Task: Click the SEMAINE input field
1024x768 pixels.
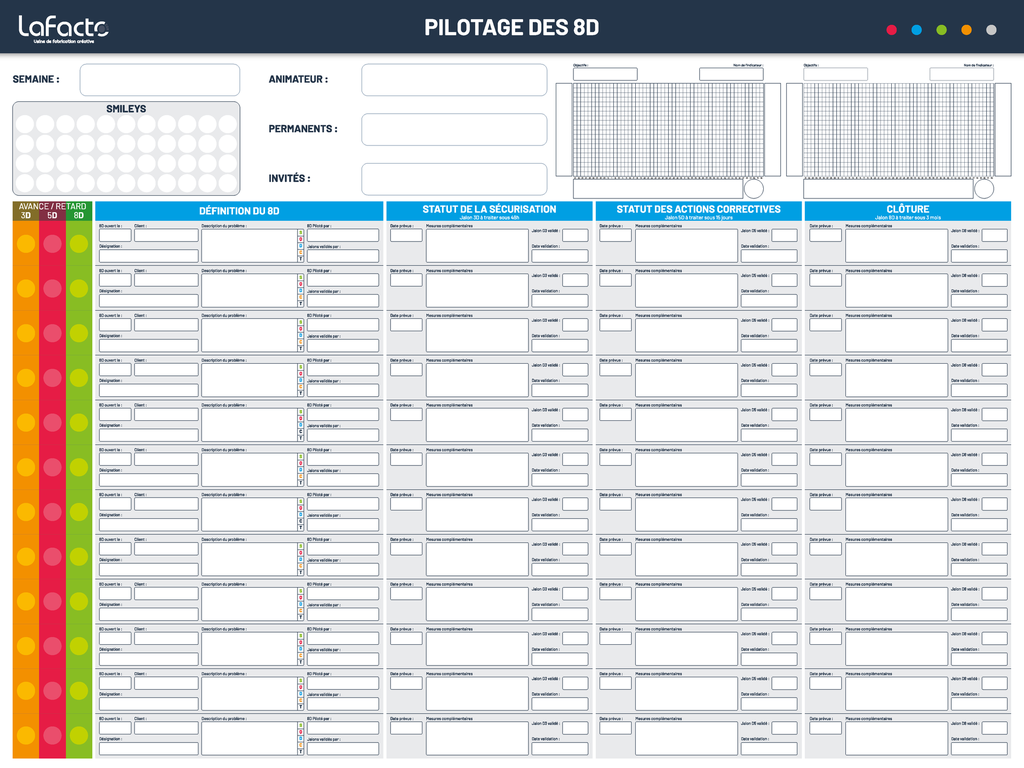Action: pos(160,80)
